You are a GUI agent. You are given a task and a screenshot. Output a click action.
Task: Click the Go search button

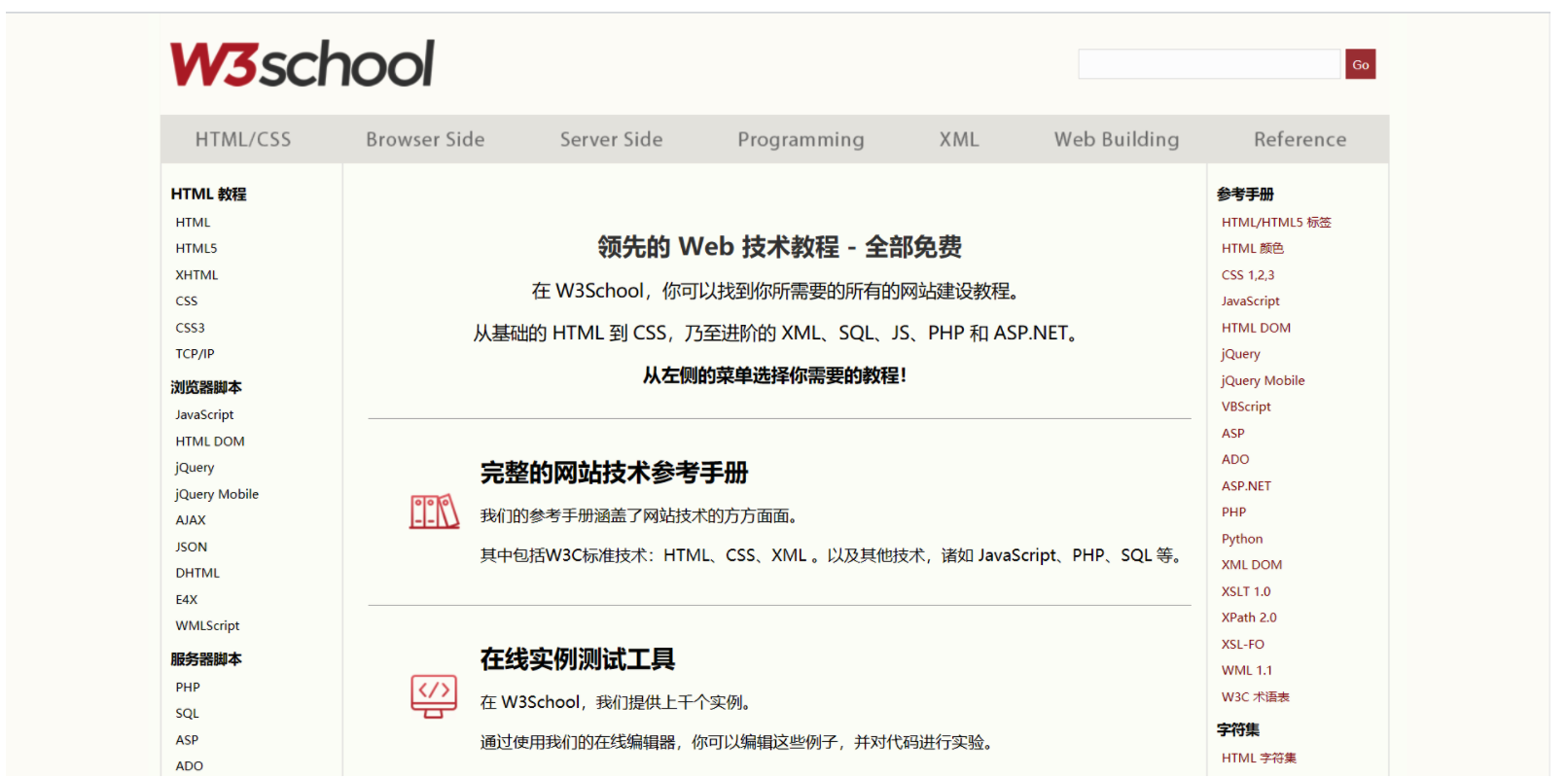pos(1361,64)
